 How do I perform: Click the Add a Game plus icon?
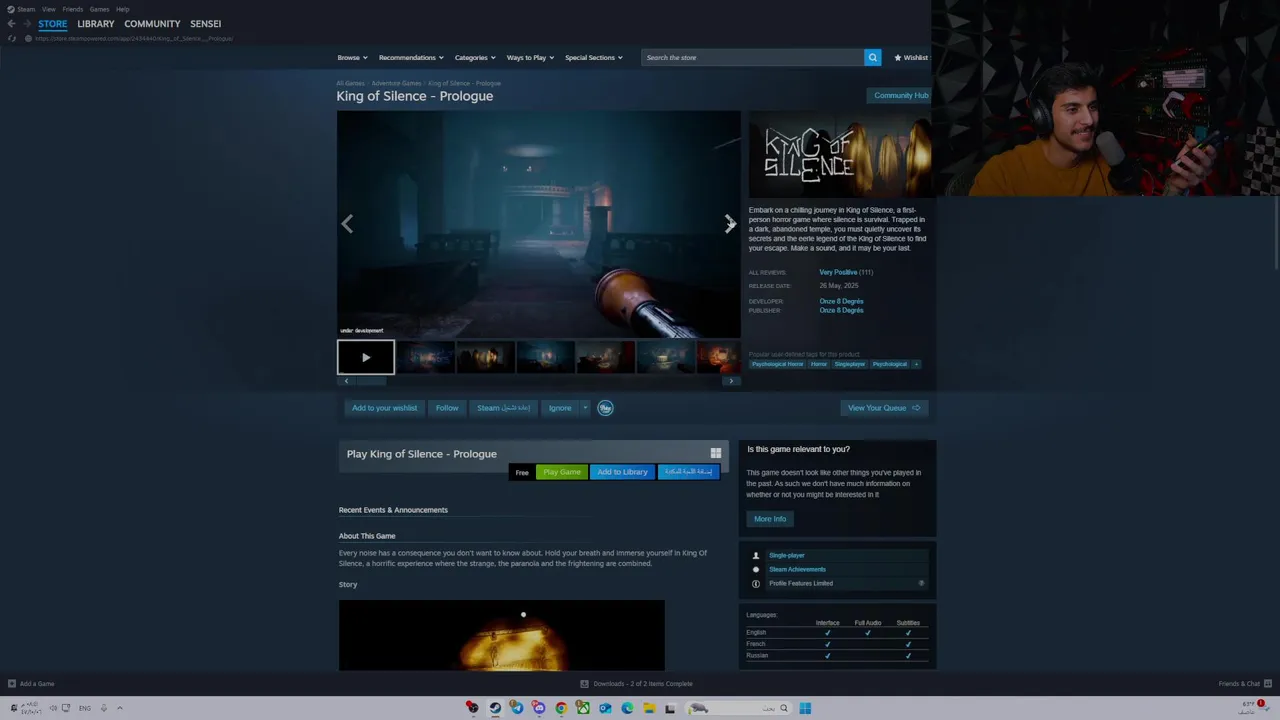tap(12, 684)
